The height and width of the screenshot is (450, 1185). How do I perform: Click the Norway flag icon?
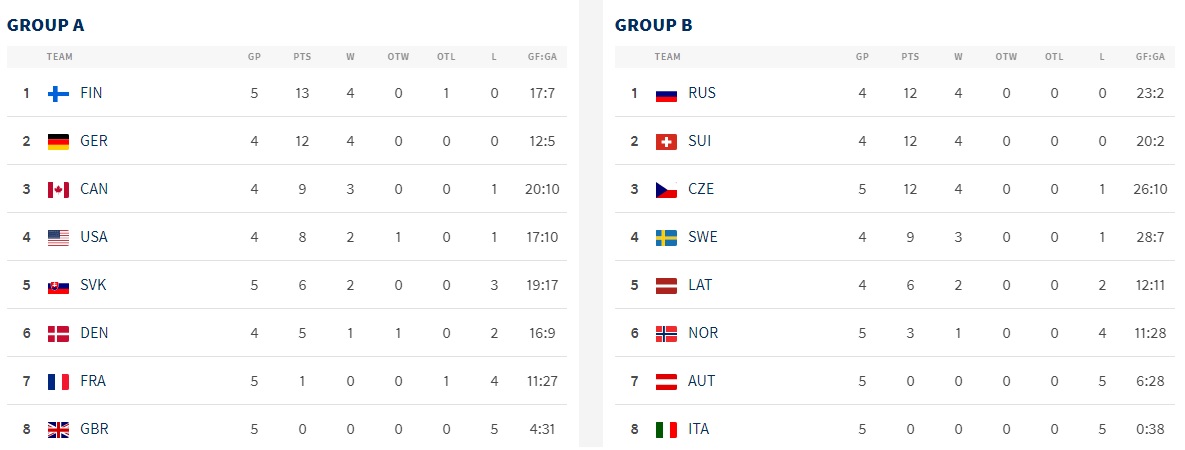[x=666, y=333]
